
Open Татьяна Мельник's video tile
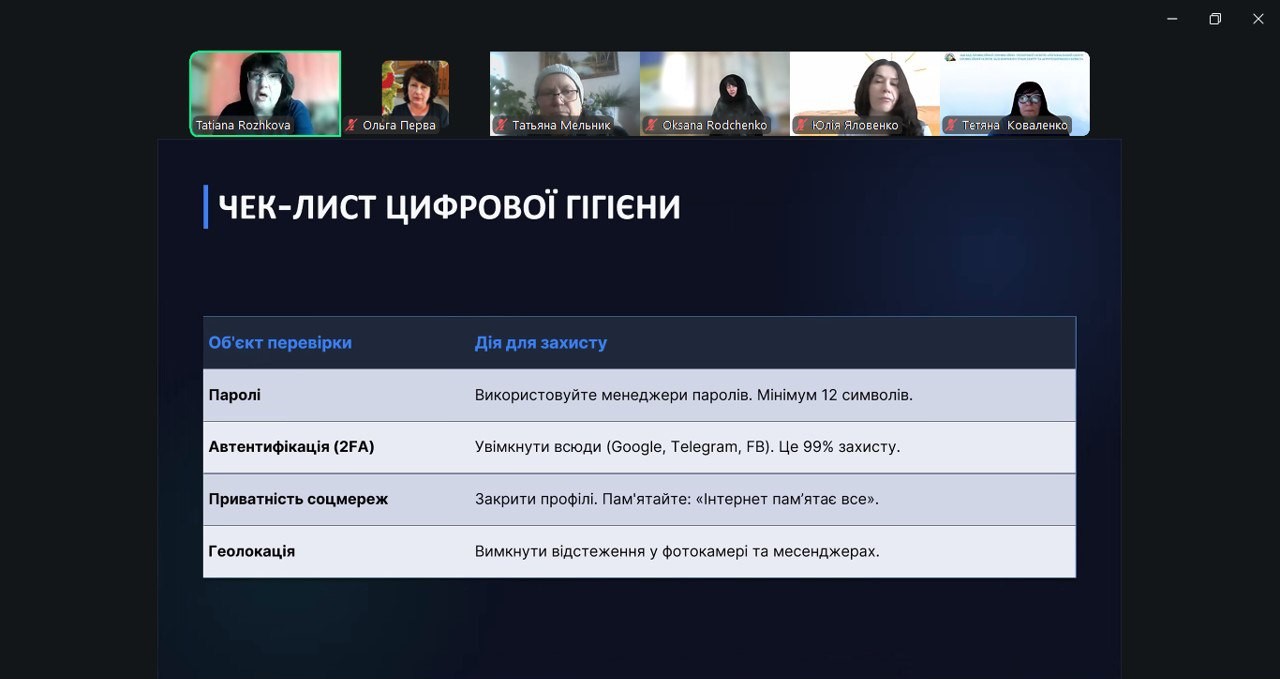pos(564,87)
